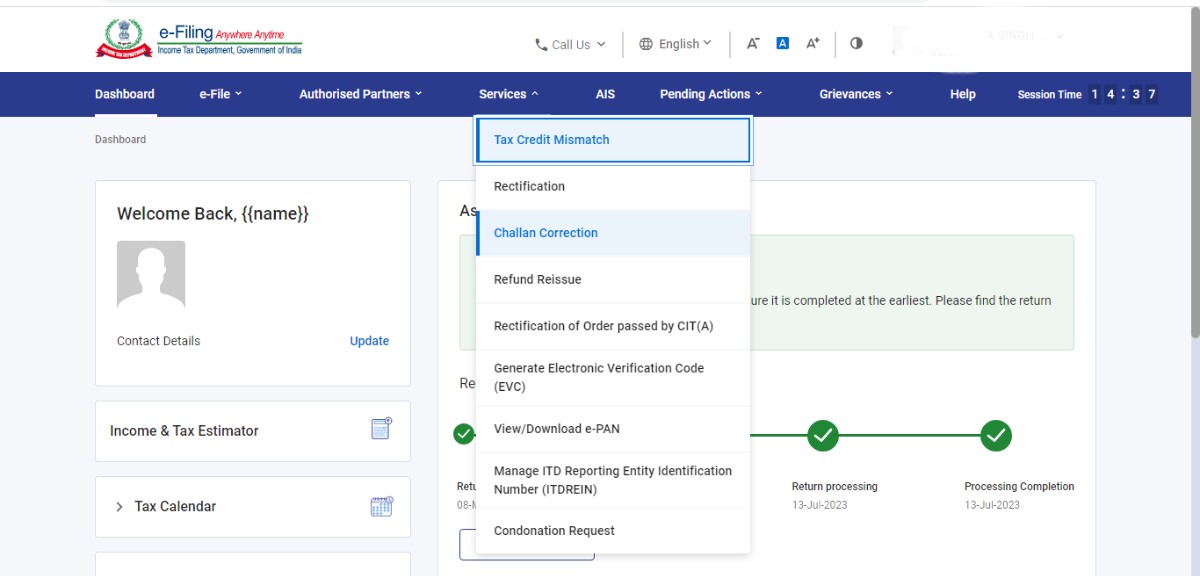
Task: Expand the e-File menu
Action: (221, 94)
